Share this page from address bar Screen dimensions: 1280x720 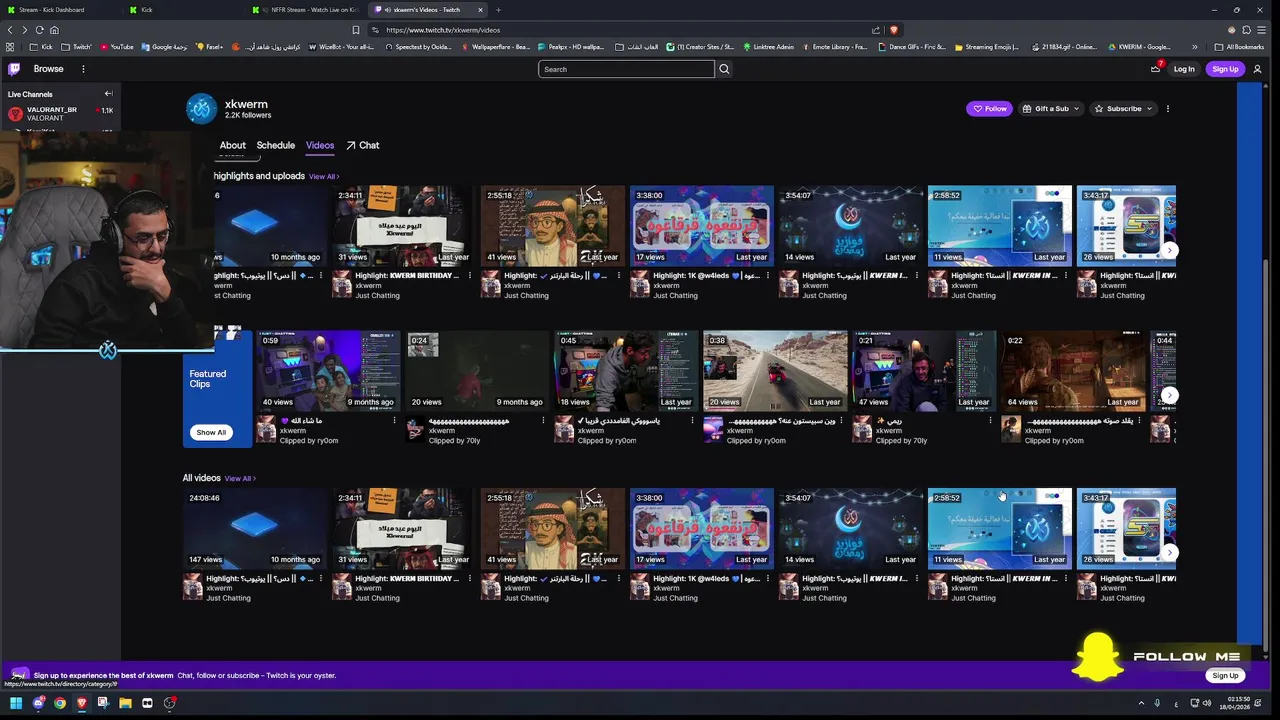click(876, 30)
